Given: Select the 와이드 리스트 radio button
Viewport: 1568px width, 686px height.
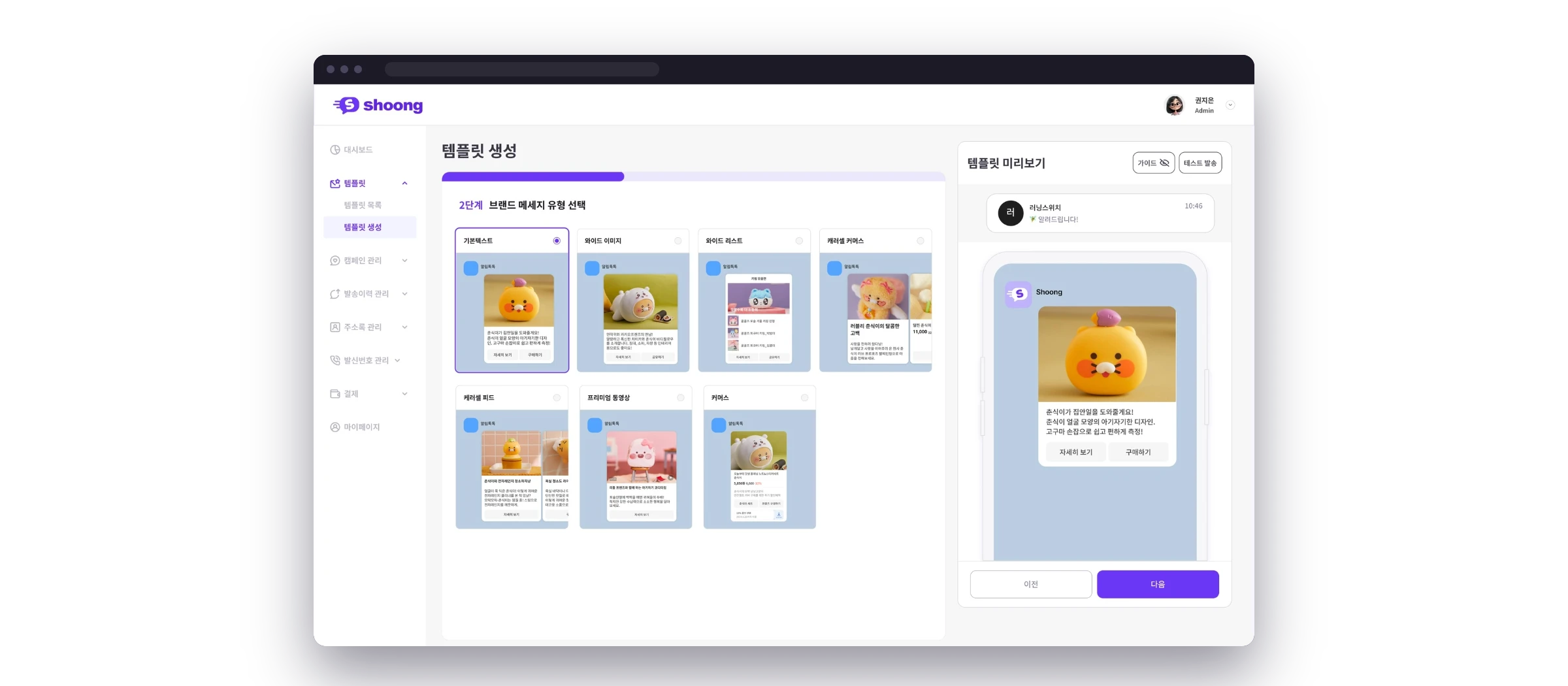Looking at the screenshot, I should [x=799, y=241].
